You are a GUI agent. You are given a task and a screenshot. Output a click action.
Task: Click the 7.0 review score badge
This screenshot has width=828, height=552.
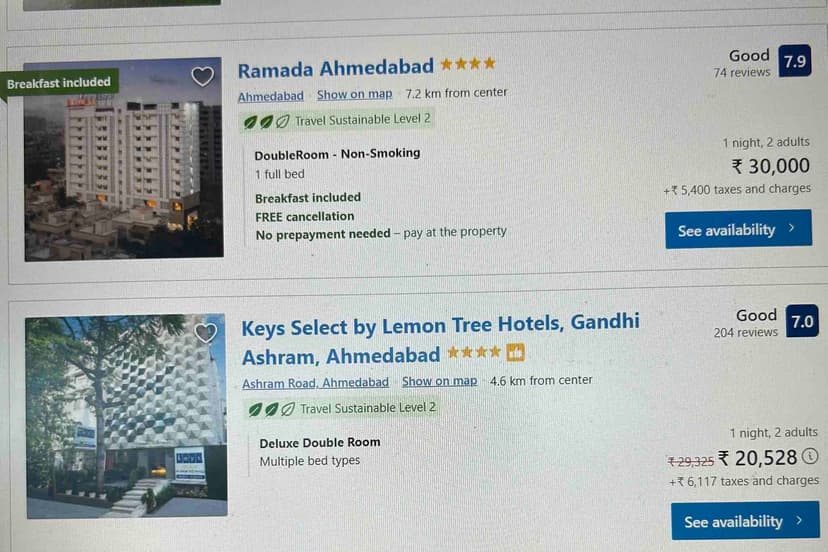[802, 322]
